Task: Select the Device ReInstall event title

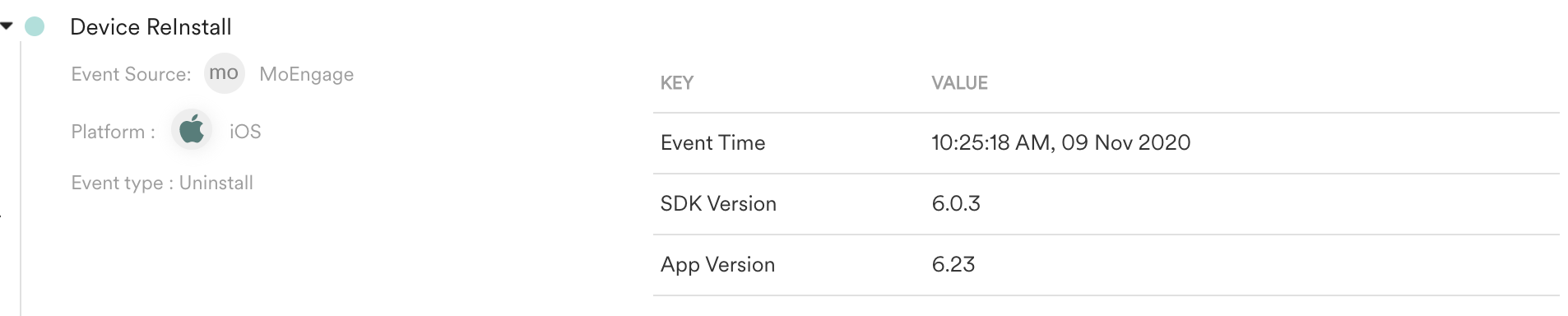Action: [x=151, y=27]
